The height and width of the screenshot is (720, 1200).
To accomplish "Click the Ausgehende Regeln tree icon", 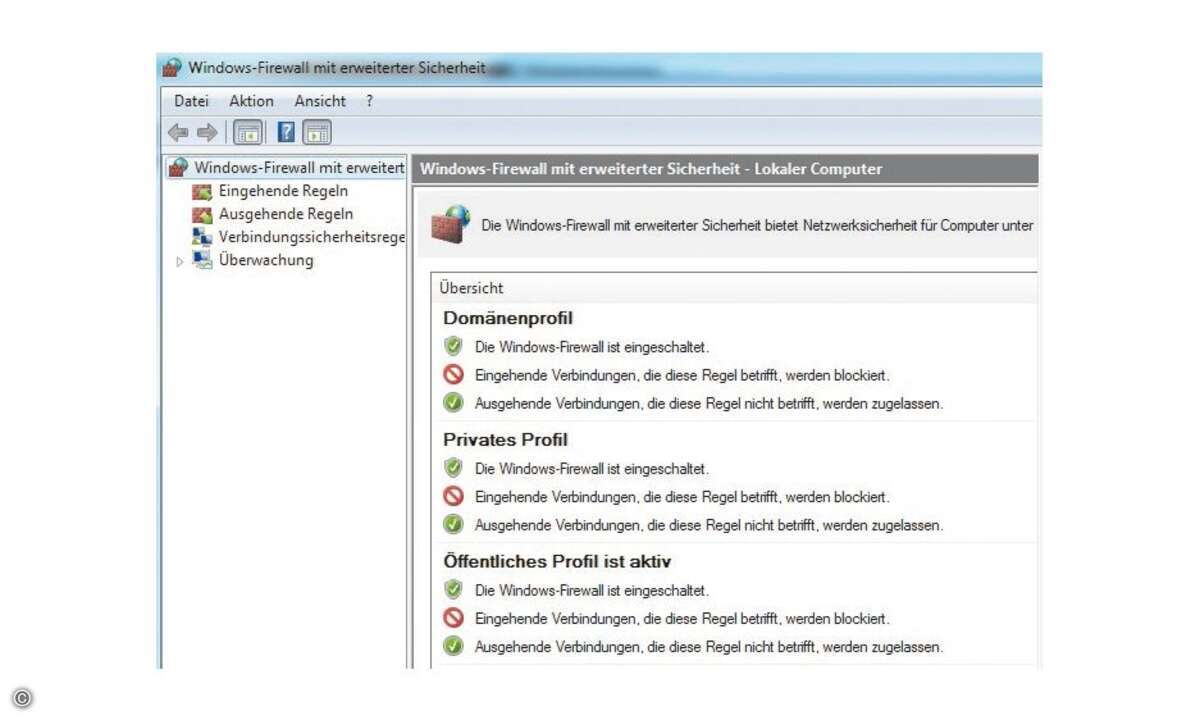I will click(x=202, y=214).
